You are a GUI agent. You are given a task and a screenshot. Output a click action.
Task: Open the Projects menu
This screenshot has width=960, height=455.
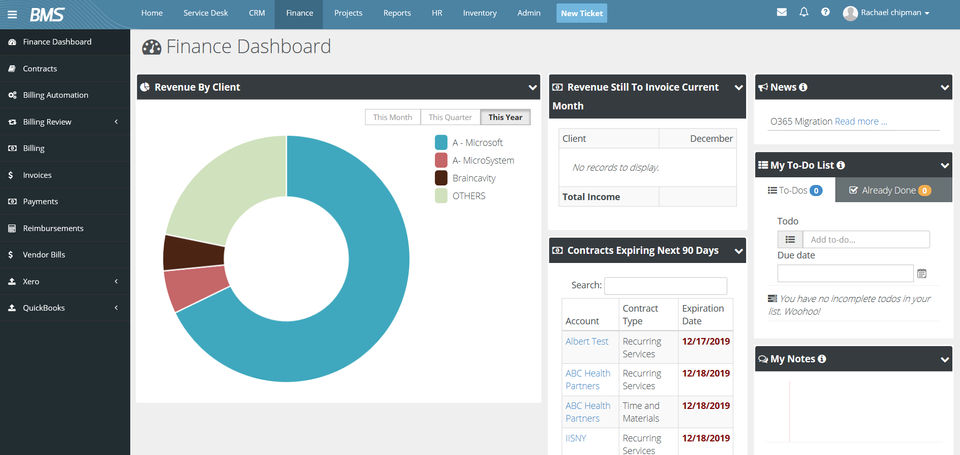[x=348, y=13]
